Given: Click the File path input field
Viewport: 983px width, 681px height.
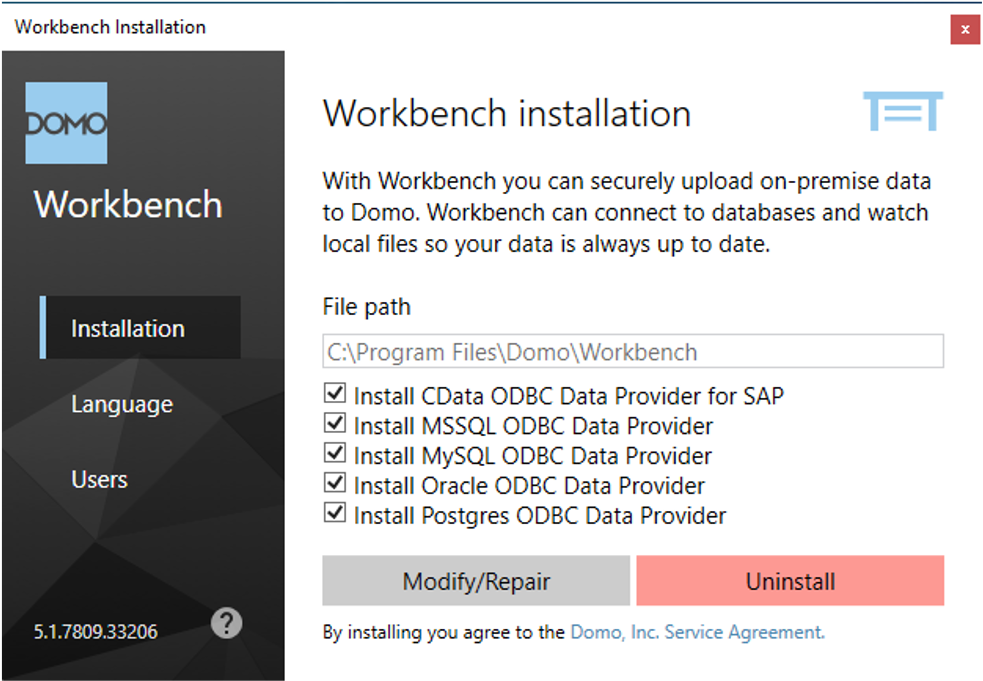Looking at the screenshot, I should pyautogui.click(x=631, y=351).
